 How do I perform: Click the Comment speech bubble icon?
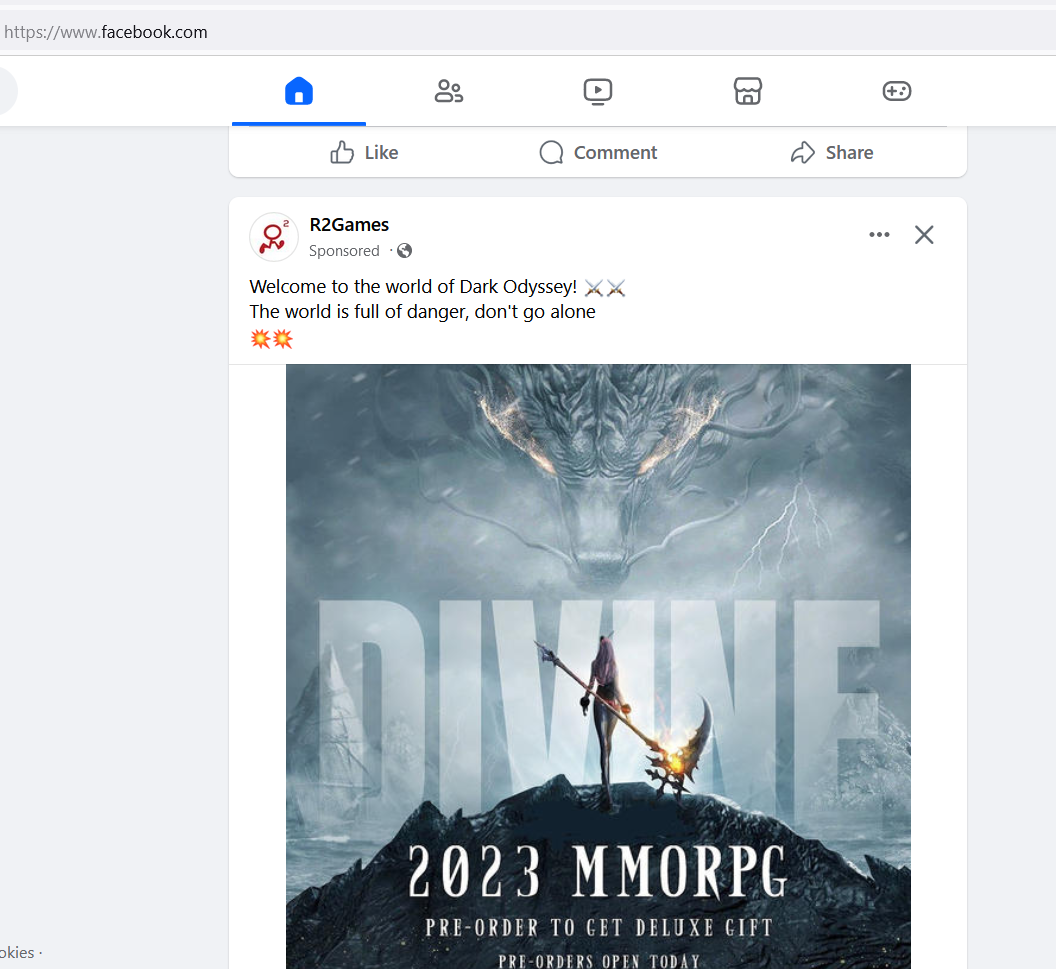coord(551,152)
